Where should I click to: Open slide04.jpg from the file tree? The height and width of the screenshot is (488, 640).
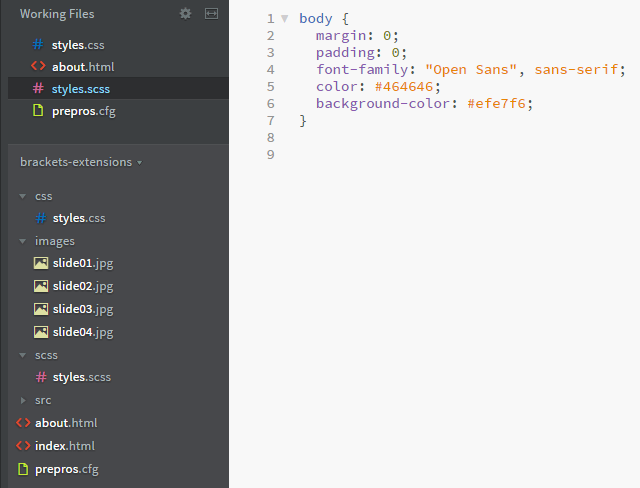[83, 332]
